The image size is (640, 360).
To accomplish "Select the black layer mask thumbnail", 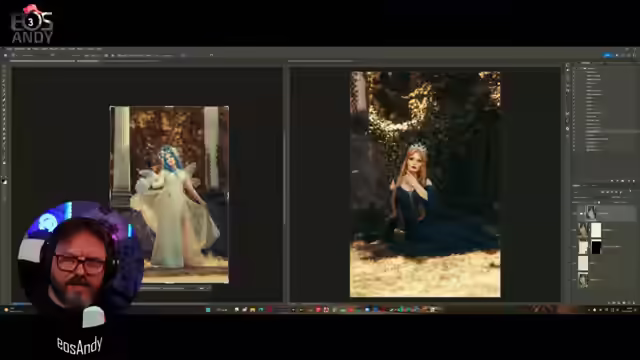I will tap(596, 247).
